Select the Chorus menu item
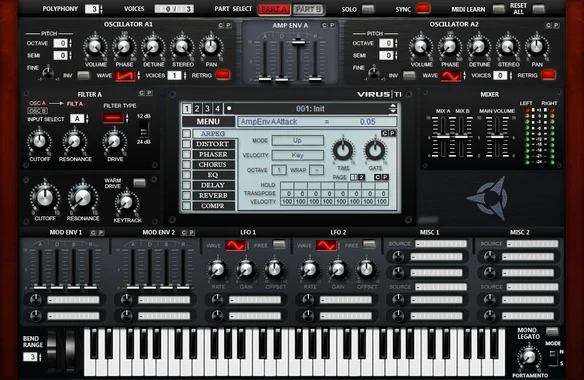Image resolution: width=584 pixels, height=380 pixels. pyautogui.click(x=213, y=165)
